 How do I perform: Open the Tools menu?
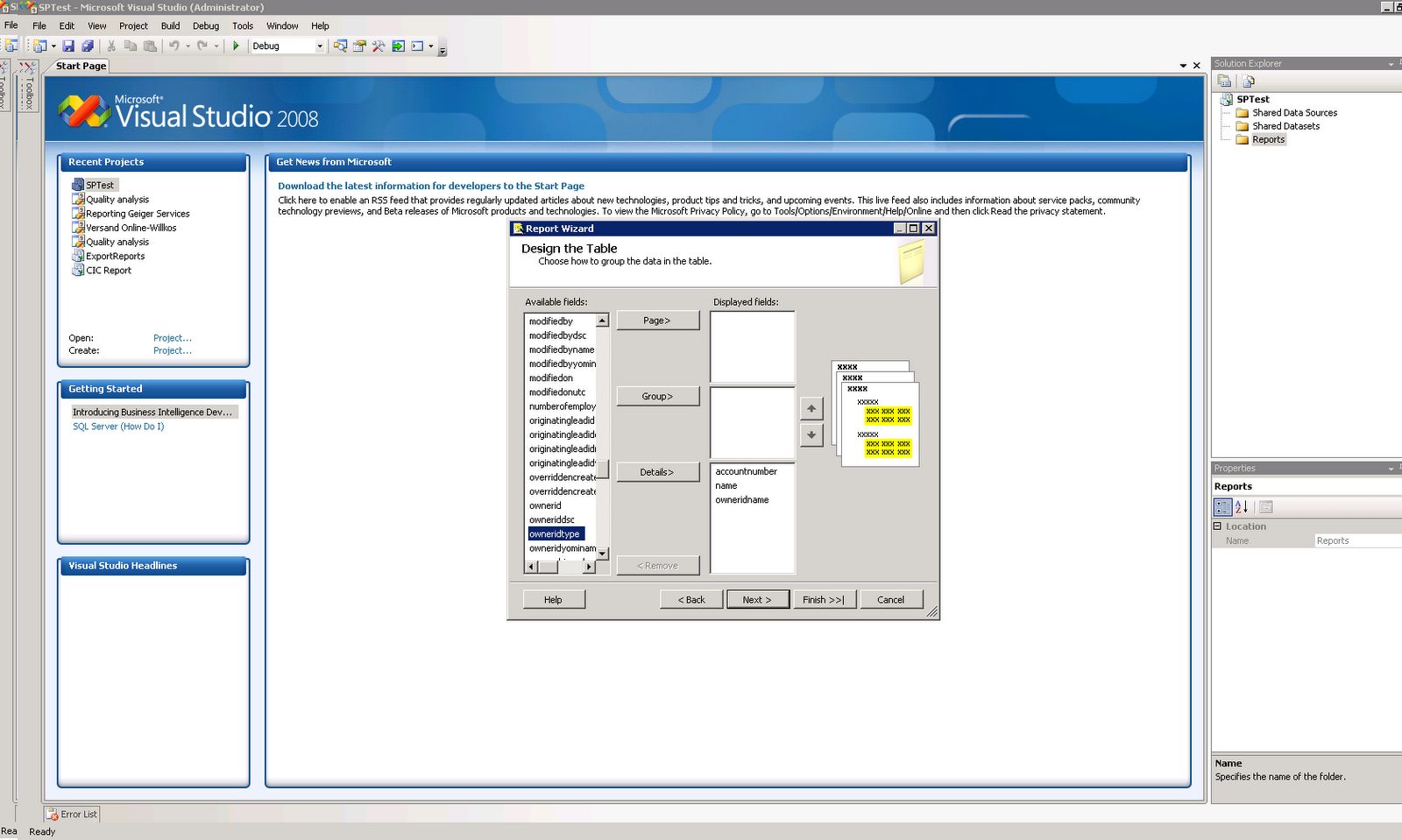(243, 26)
